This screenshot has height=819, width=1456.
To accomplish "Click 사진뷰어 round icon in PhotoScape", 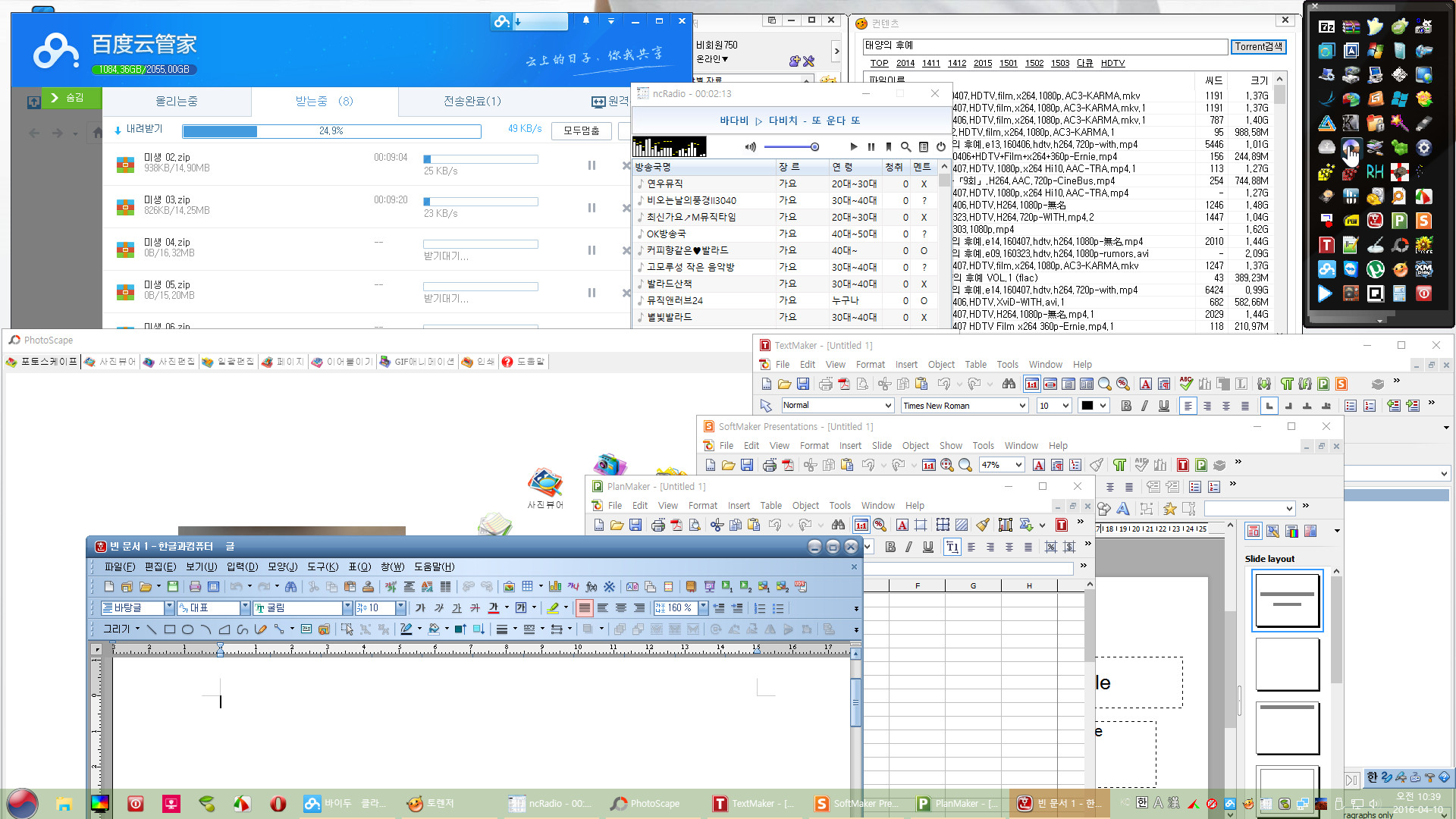I will click(545, 488).
